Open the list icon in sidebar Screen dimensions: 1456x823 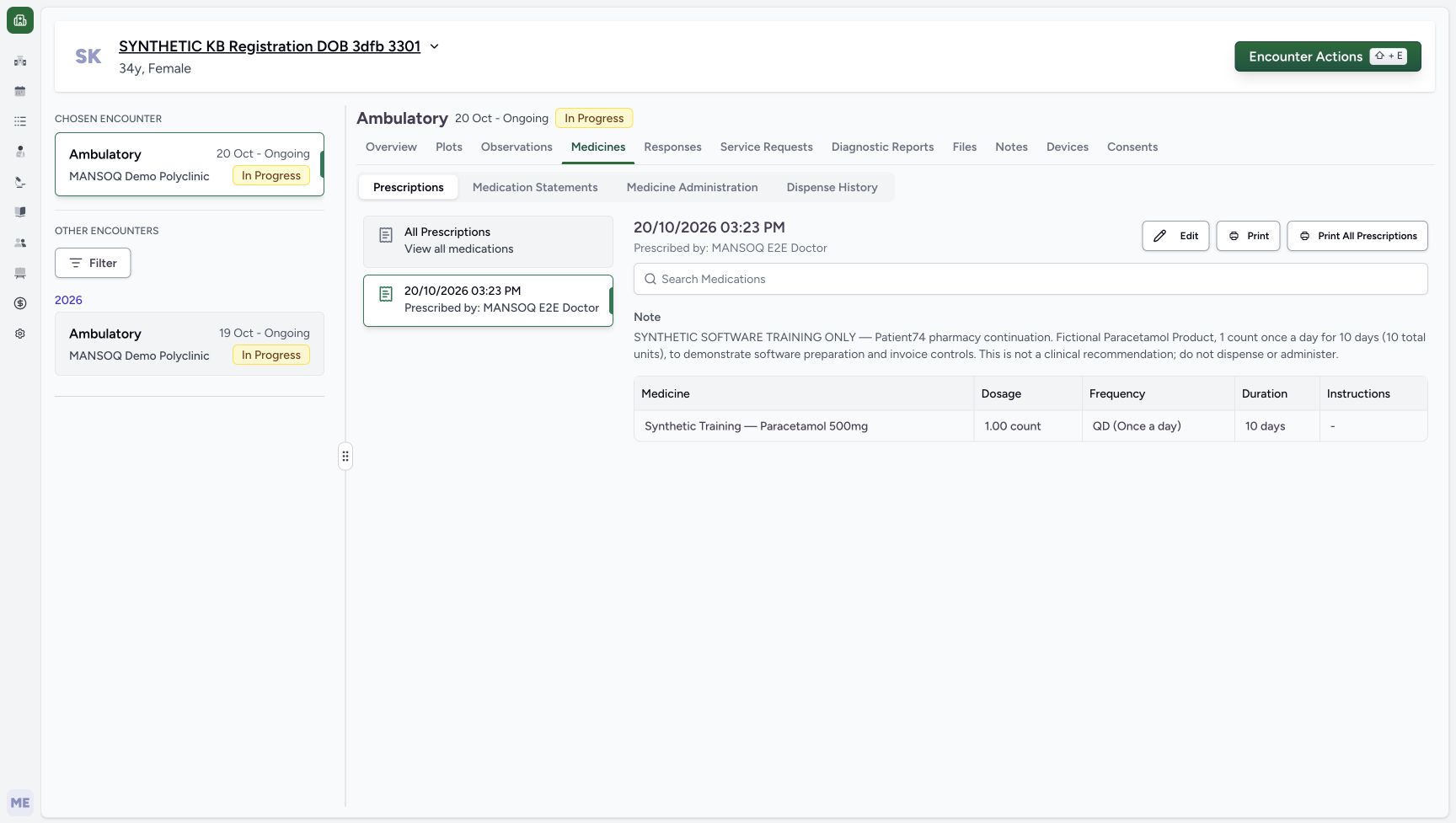pos(20,121)
